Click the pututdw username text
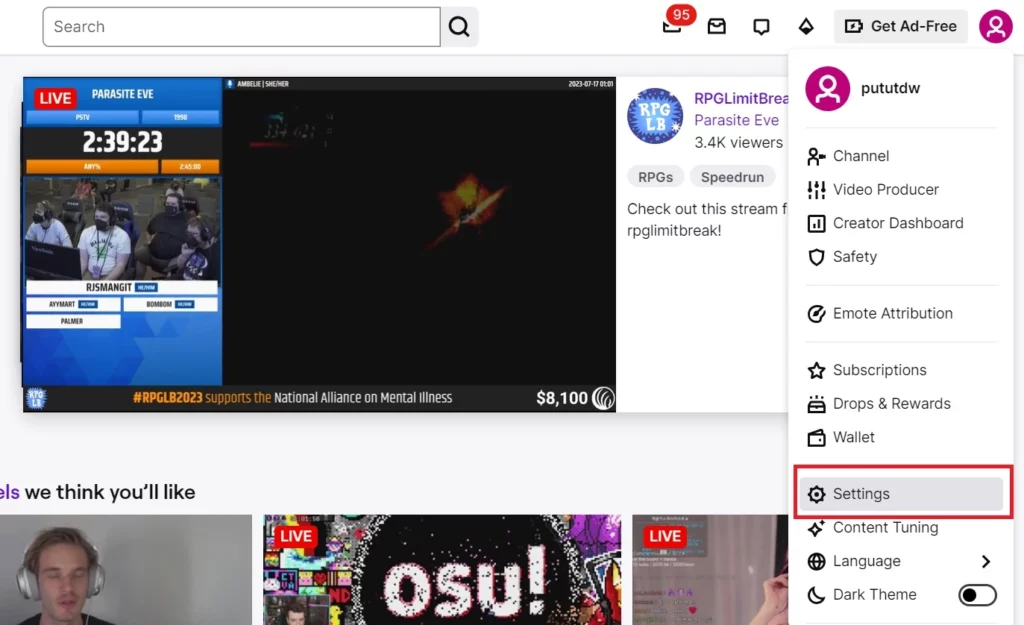 890,88
